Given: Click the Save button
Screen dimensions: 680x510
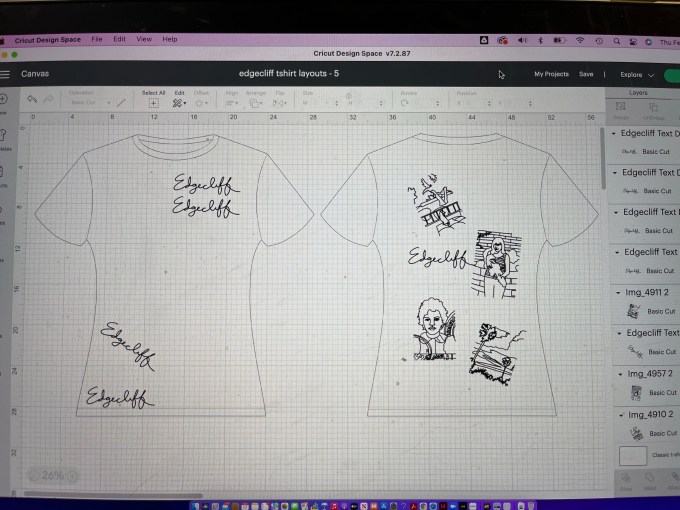Looking at the screenshot, I should click(586, 74).
